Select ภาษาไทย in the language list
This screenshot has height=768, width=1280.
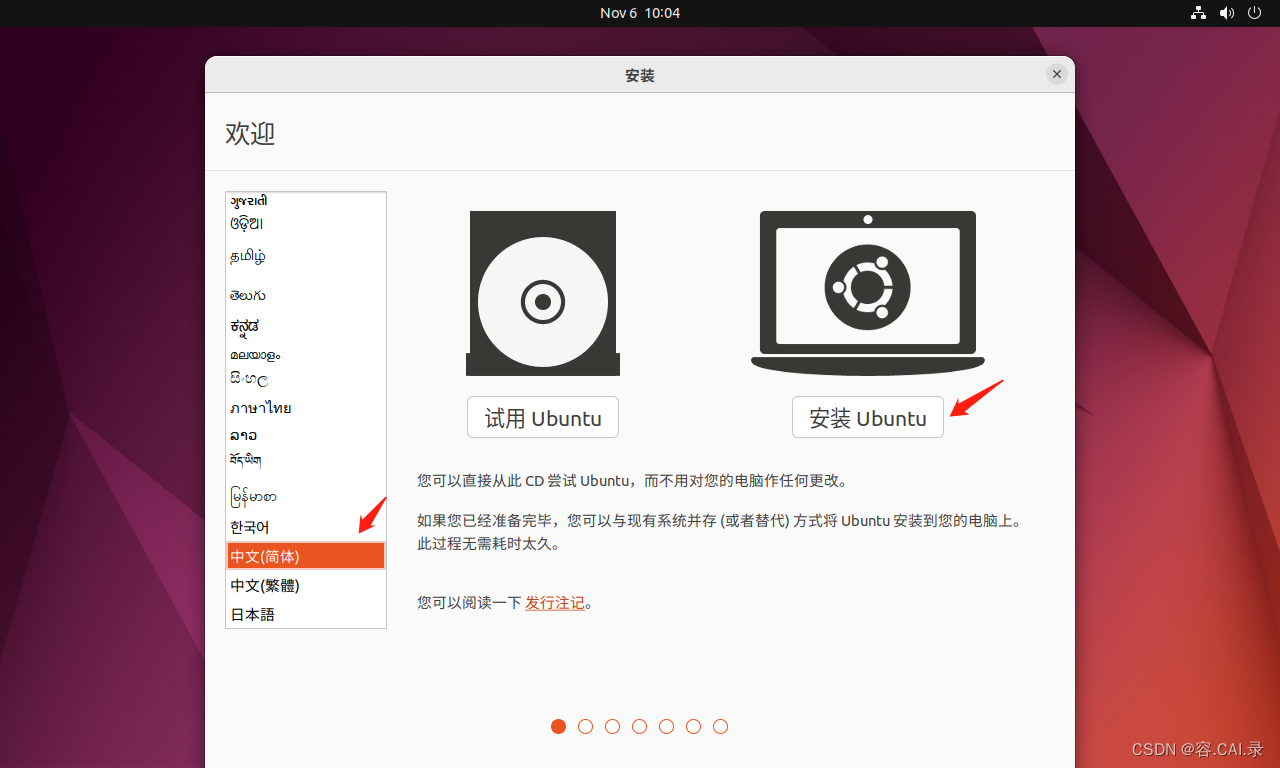306,408
